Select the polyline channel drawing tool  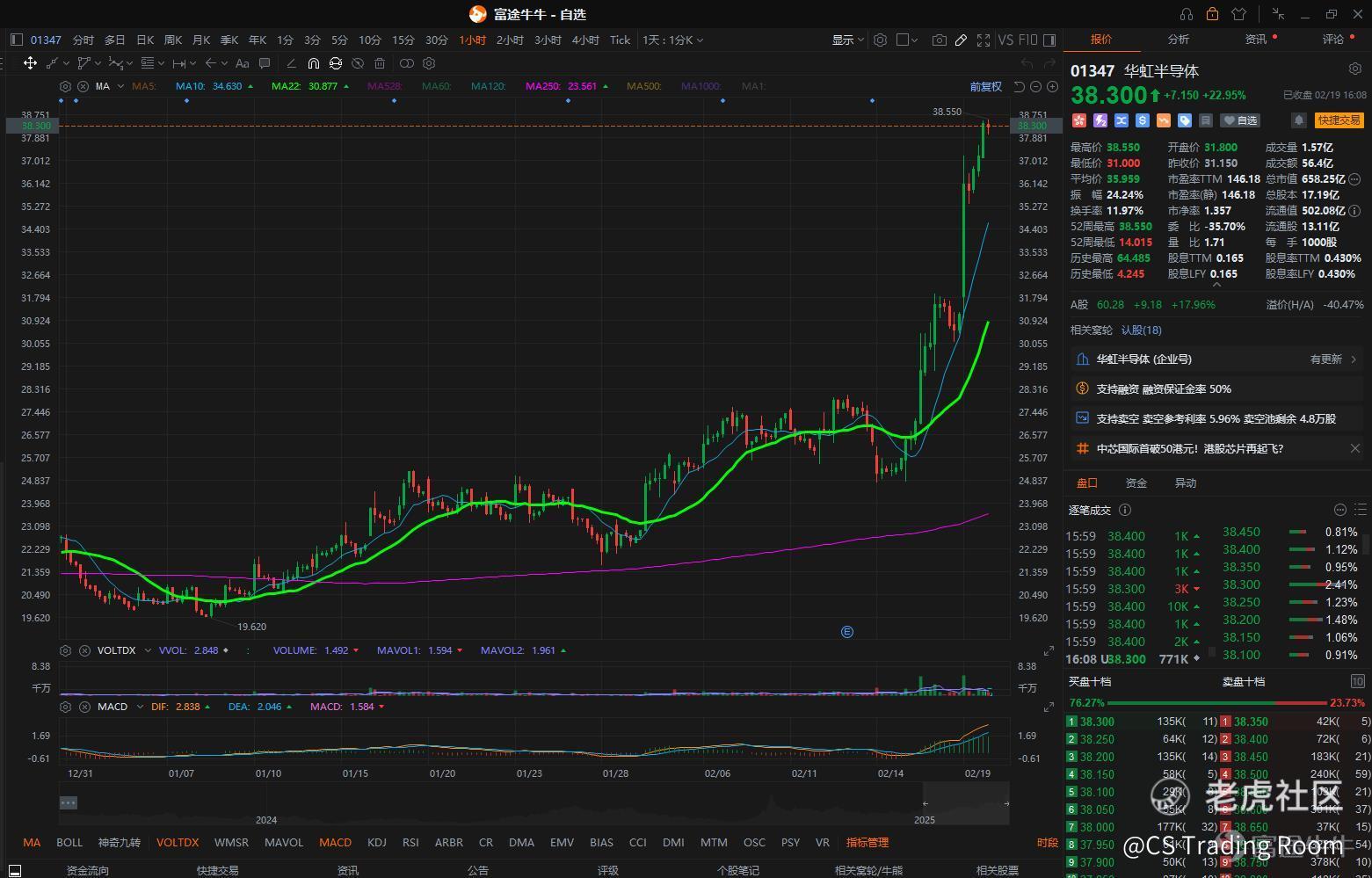point(84,63)
